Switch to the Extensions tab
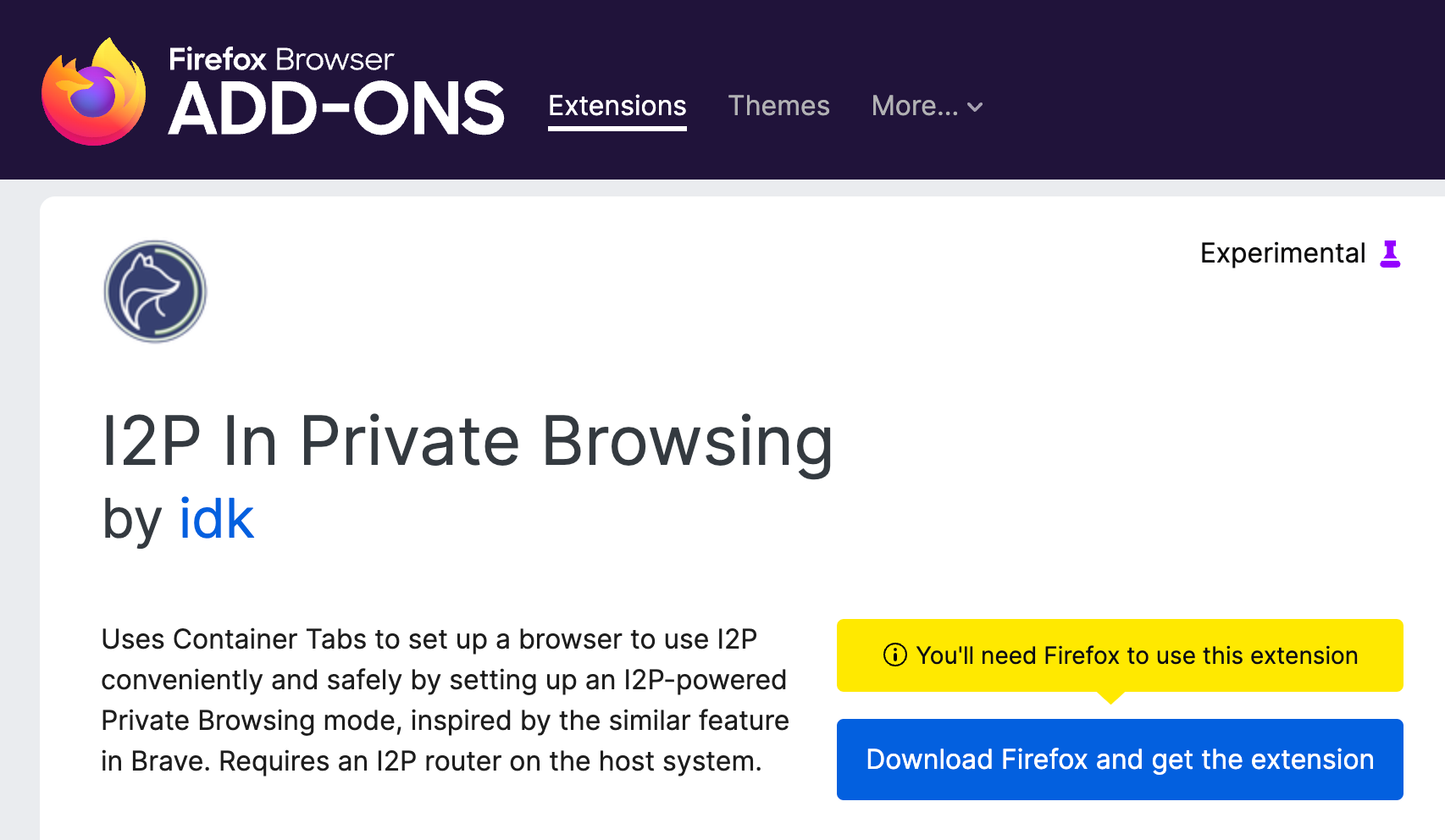1445x840 pixels. click(617, 106)
